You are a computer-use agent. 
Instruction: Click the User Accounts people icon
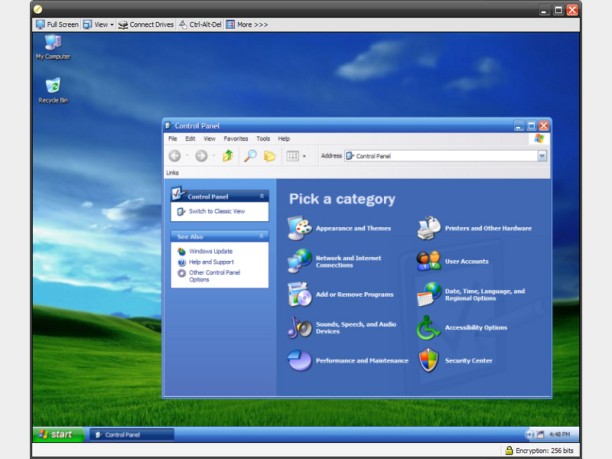pos(429,261)
